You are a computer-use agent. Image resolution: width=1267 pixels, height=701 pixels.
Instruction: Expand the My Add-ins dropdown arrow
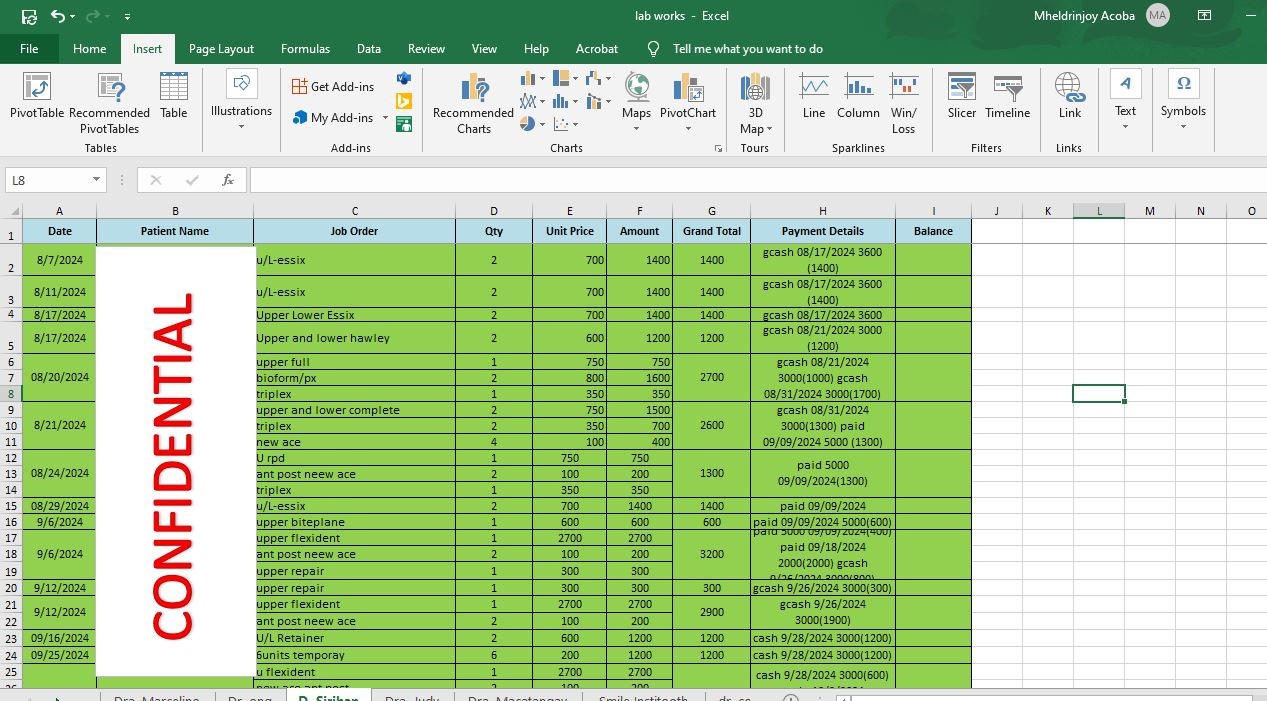tap(385, 118)
